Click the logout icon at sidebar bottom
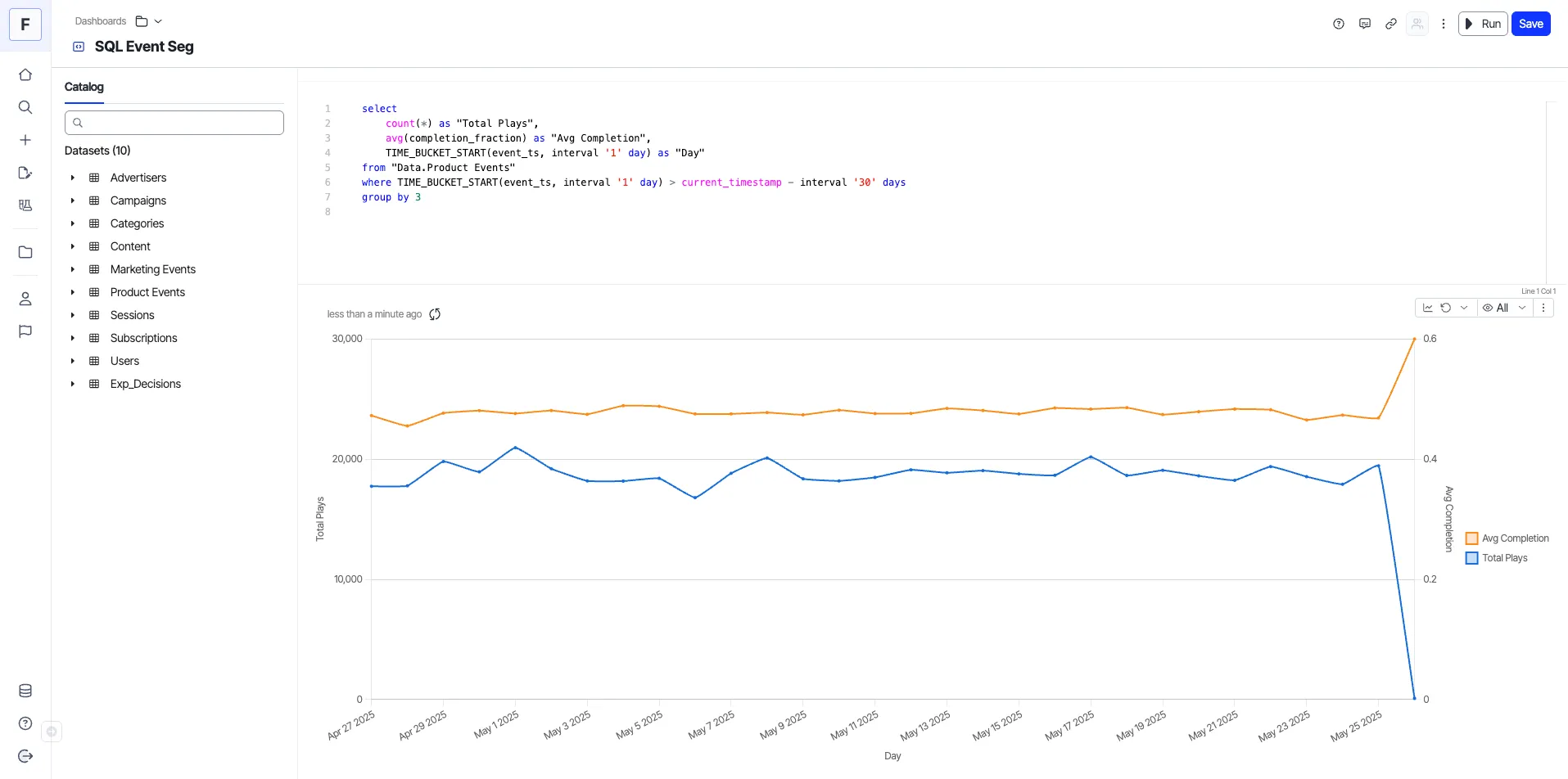 point(25,756)
